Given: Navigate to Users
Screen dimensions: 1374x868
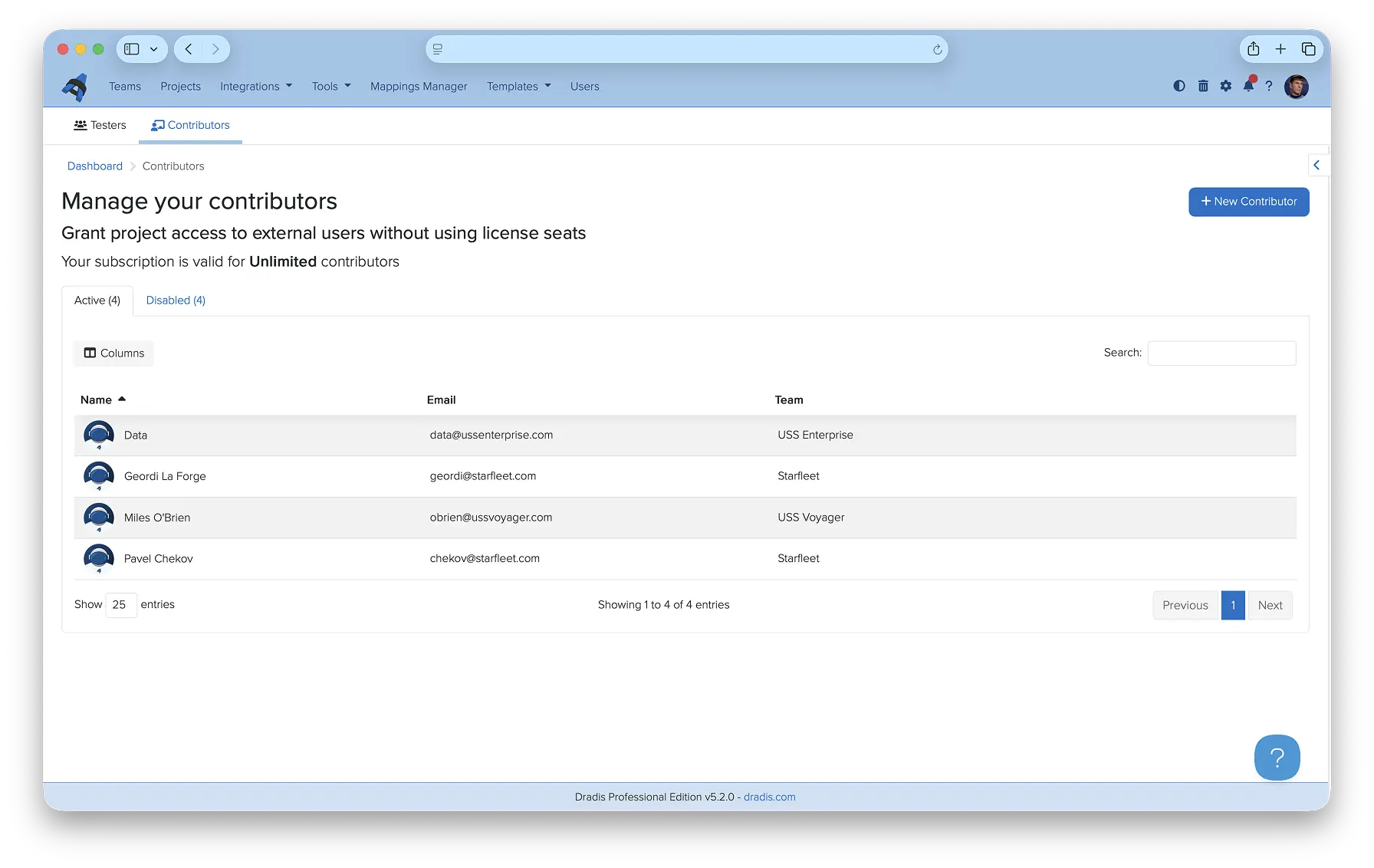Looking at the screenshot, I should [584, 87].
